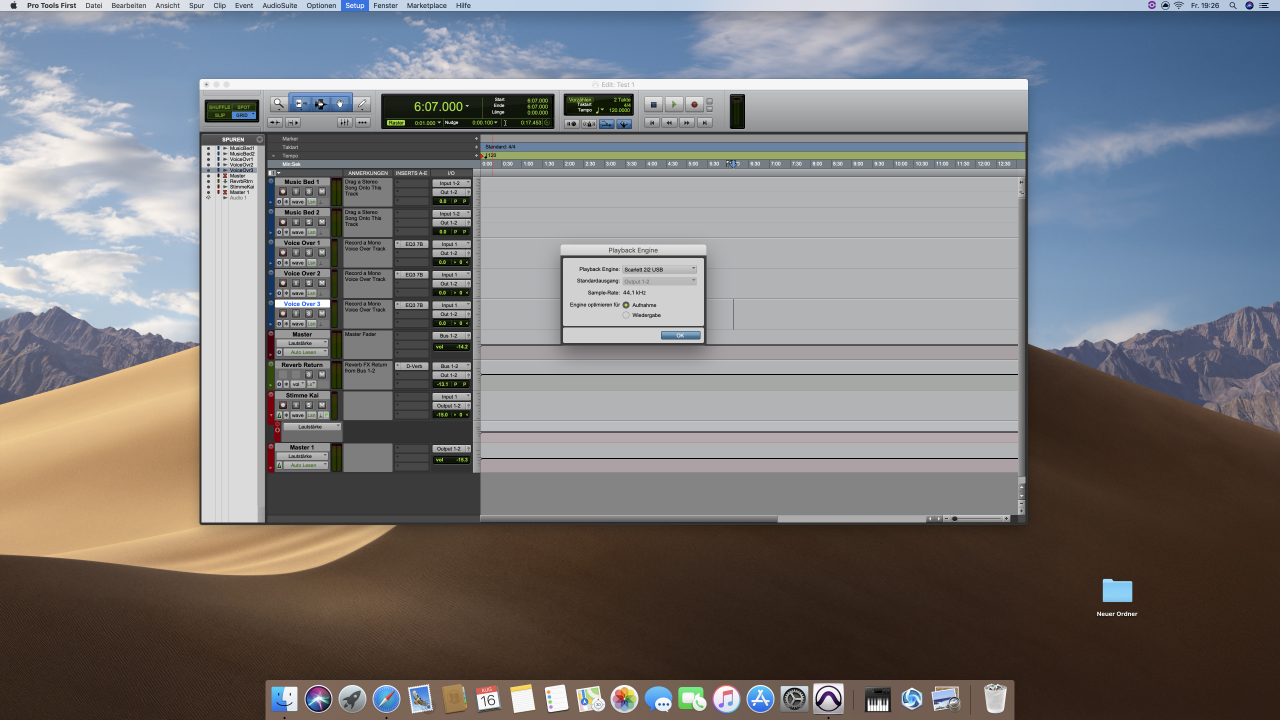Toggle the GRID edit mode button
The height and width of the screenshot is (720, 1280).
pos(243,115)
